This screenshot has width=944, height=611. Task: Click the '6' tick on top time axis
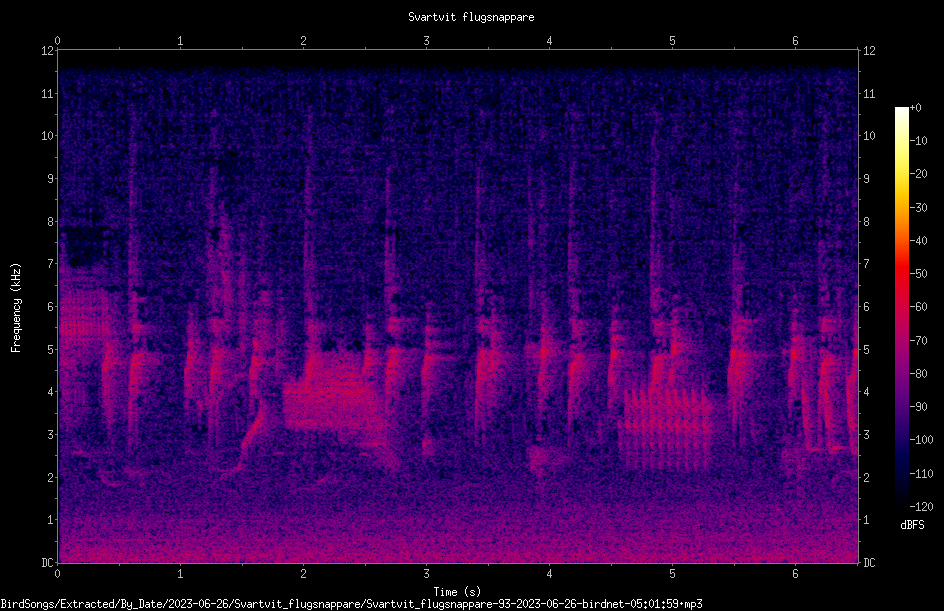pyautogui.click(x=795, y=41)
